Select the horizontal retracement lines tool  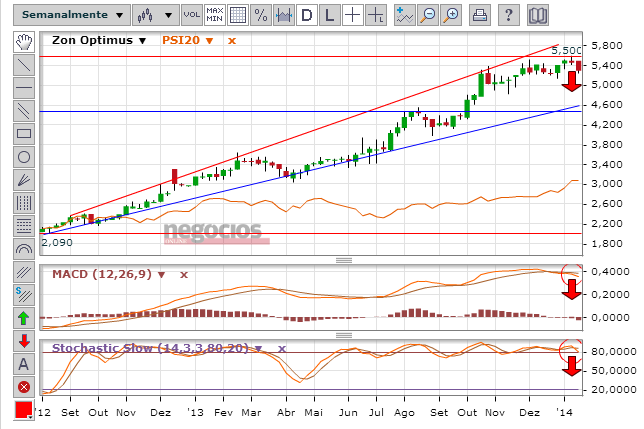coord(24,226)
